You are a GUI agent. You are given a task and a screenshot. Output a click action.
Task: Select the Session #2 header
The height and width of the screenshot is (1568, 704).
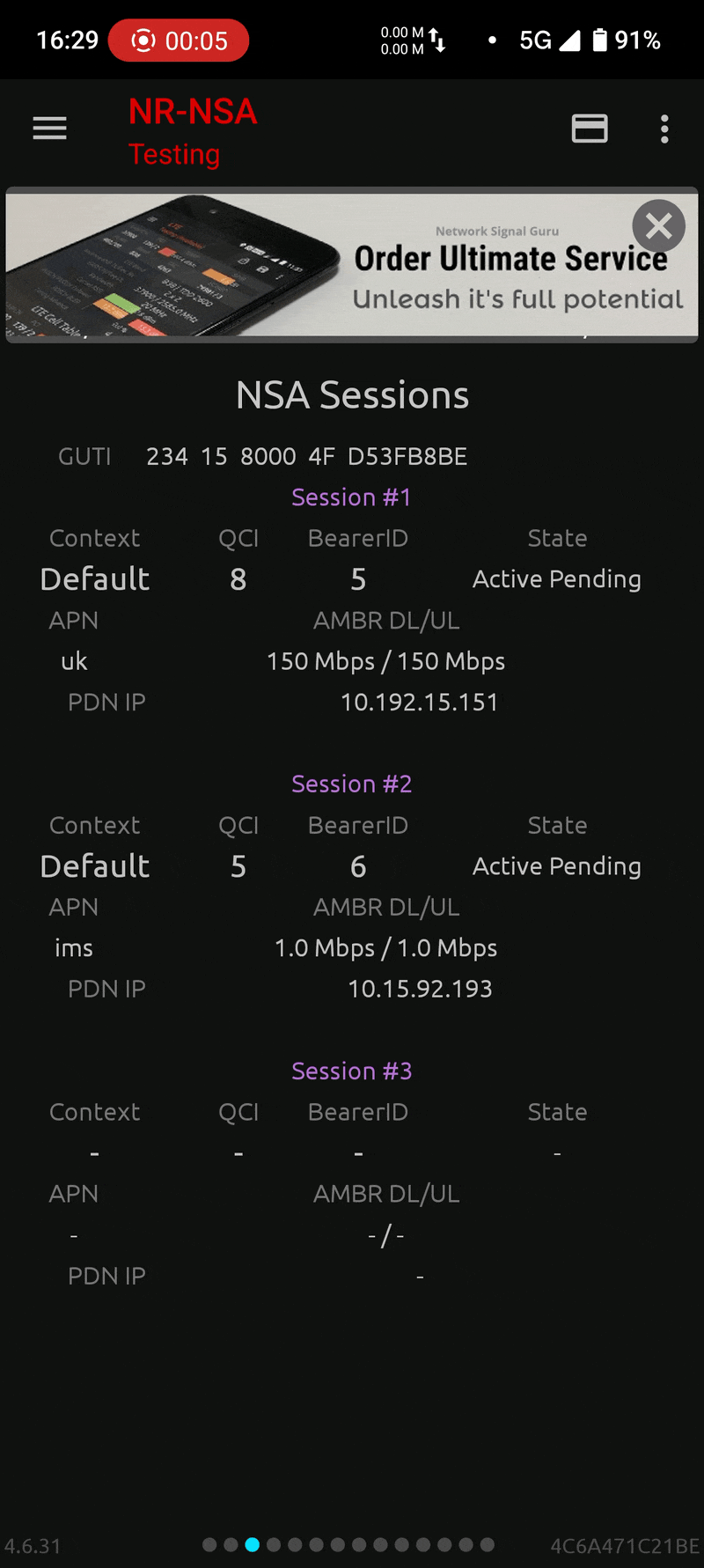point(351,784)
